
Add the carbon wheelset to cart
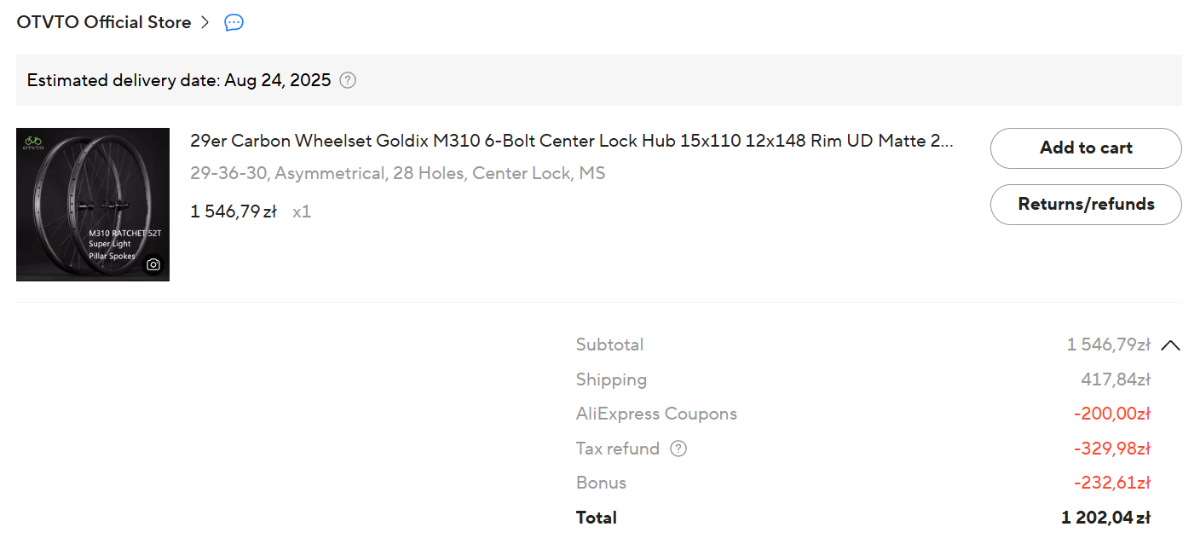click(1085, 148)
